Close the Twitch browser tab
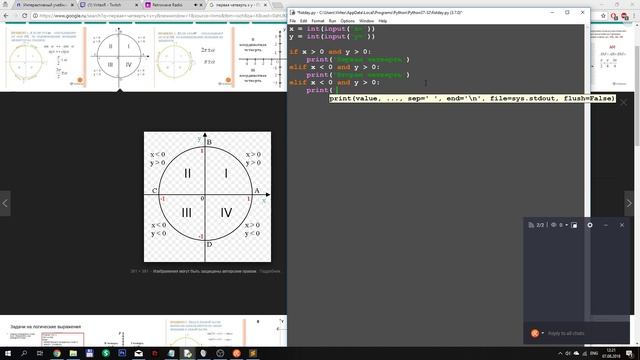Image resolution: width=640 pixels, height=360 pixels. coord(136,5)
